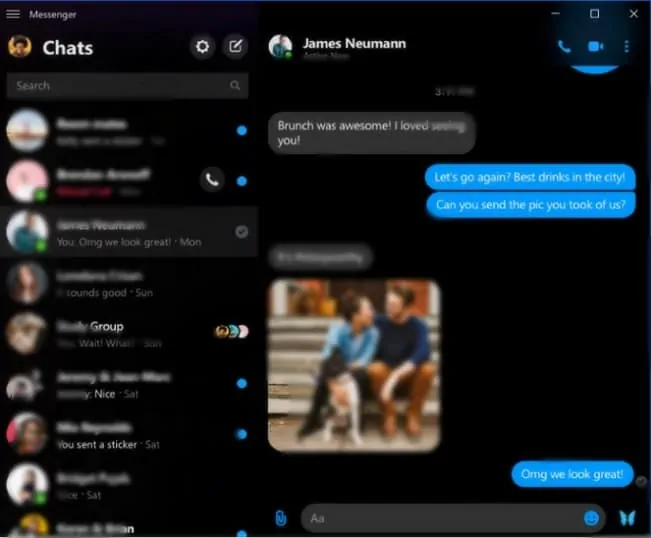Screen dimensions: 651x538
Task: Click the avatar in the sticker conversation row
Action: click(27, 434)
